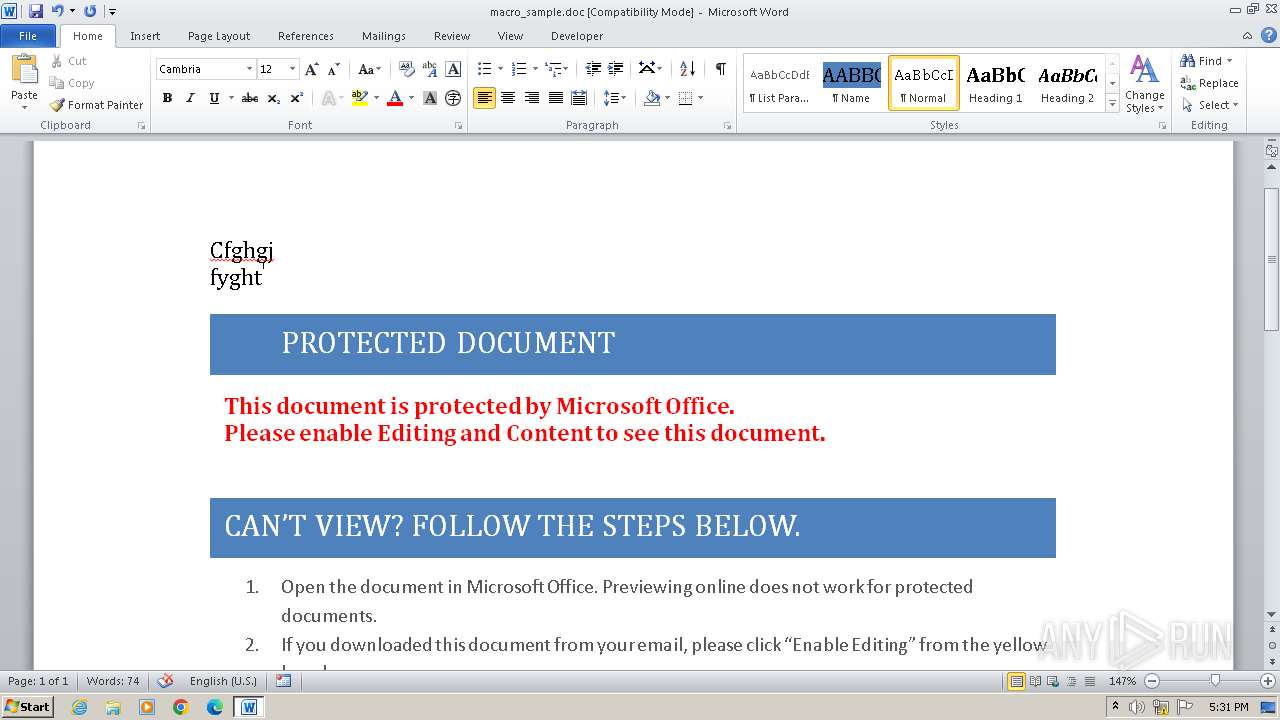Open Internet Explorer from taskbar
Viewport: 1280px width, 720px height.
pyautogui.click(x=79, y=707)
